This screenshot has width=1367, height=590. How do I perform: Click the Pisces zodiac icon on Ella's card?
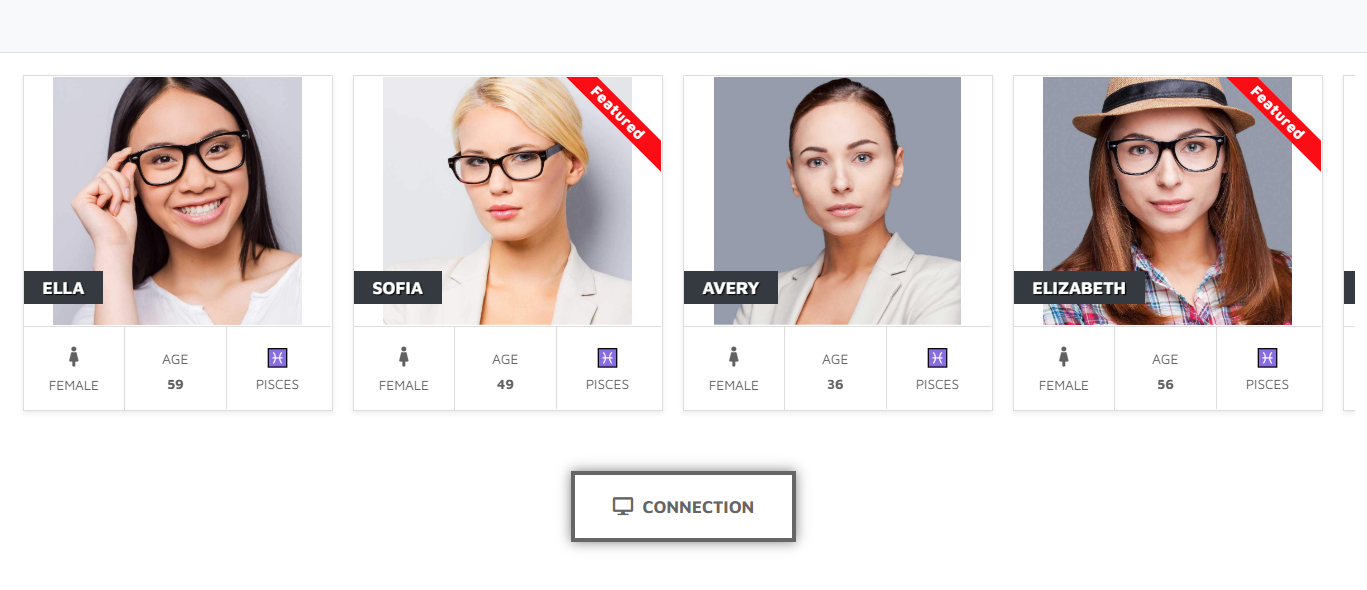pos(277,357)
